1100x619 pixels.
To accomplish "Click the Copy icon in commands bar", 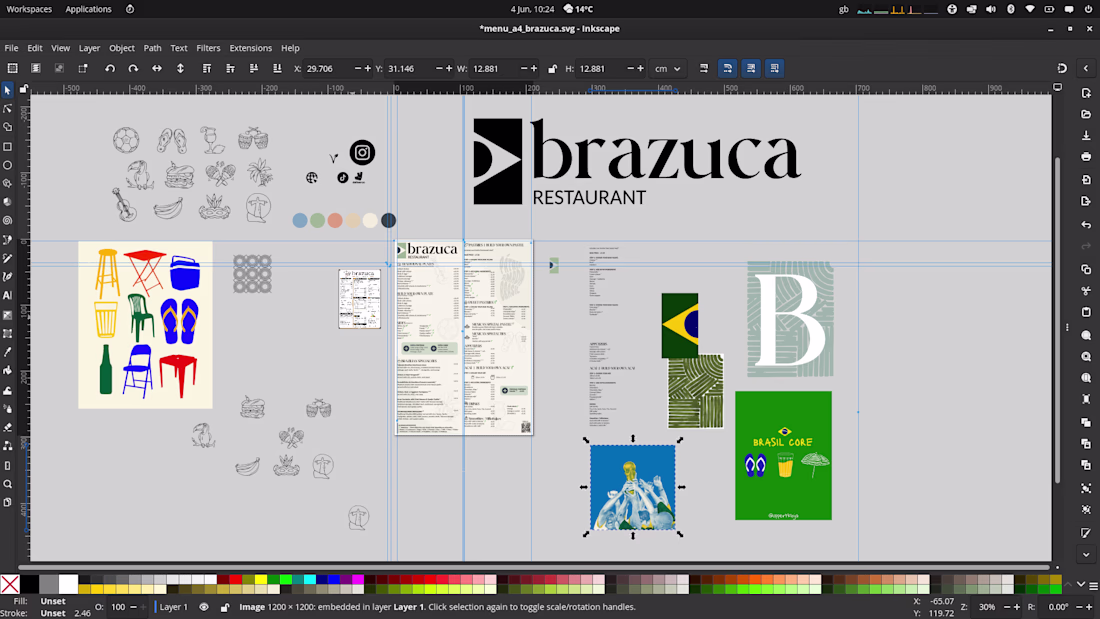I will (x=1086, y=269).
